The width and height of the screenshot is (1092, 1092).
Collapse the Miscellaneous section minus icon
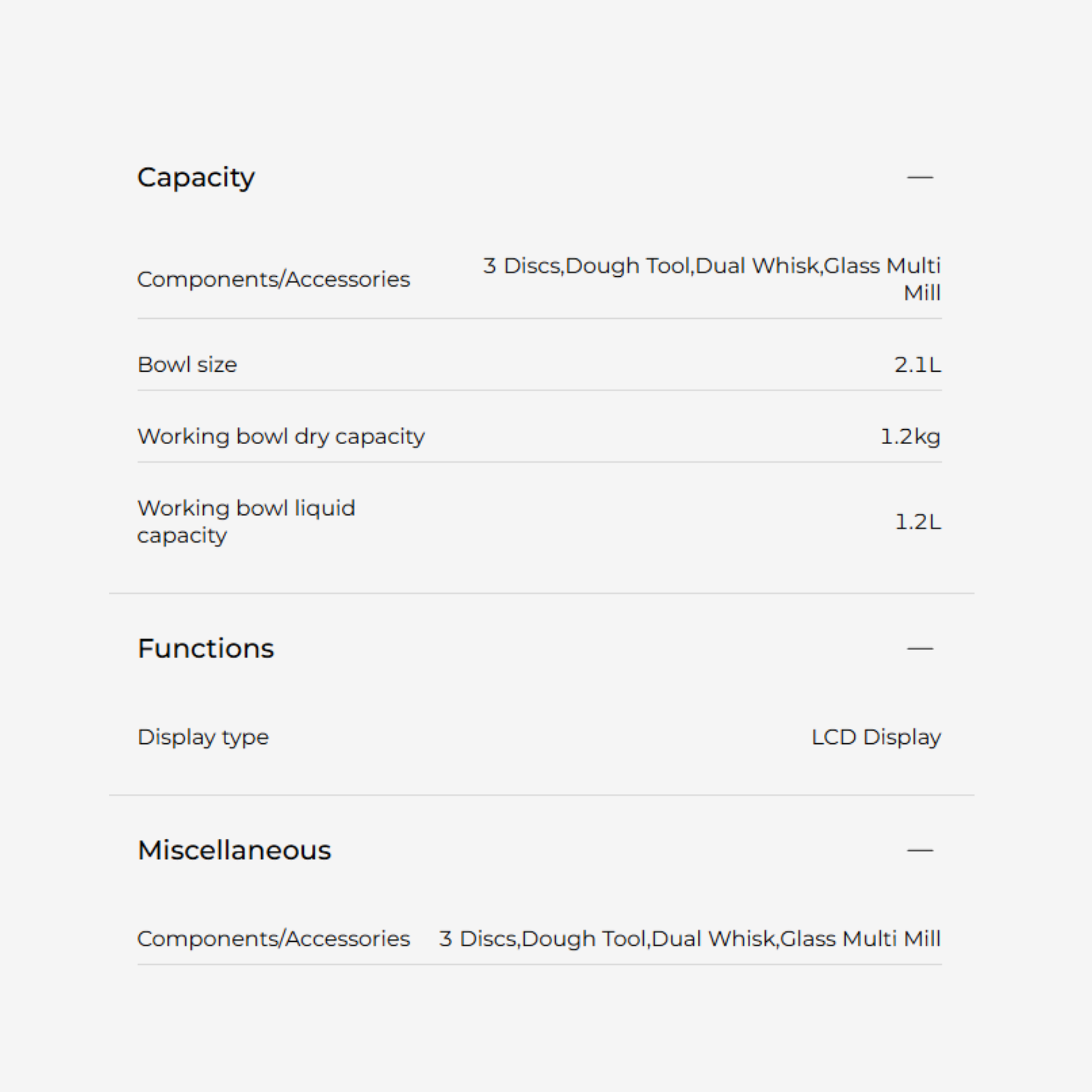click(920, 850)
